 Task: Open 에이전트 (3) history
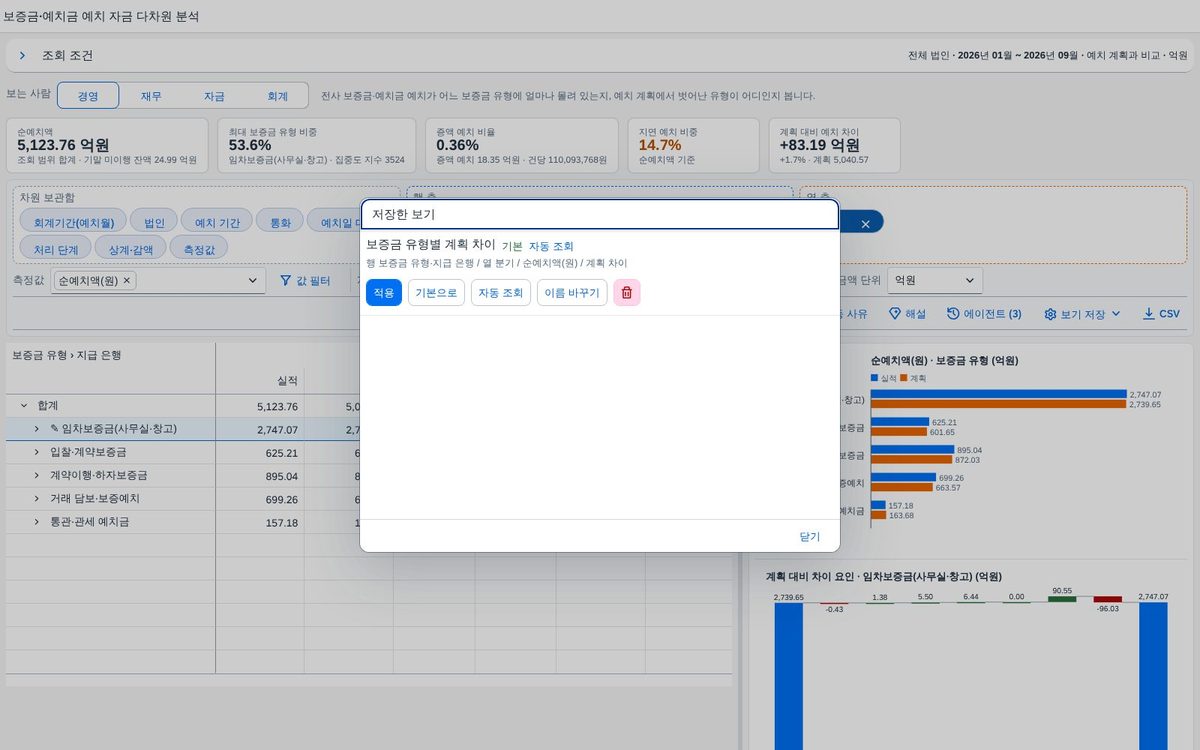[984, 314]
